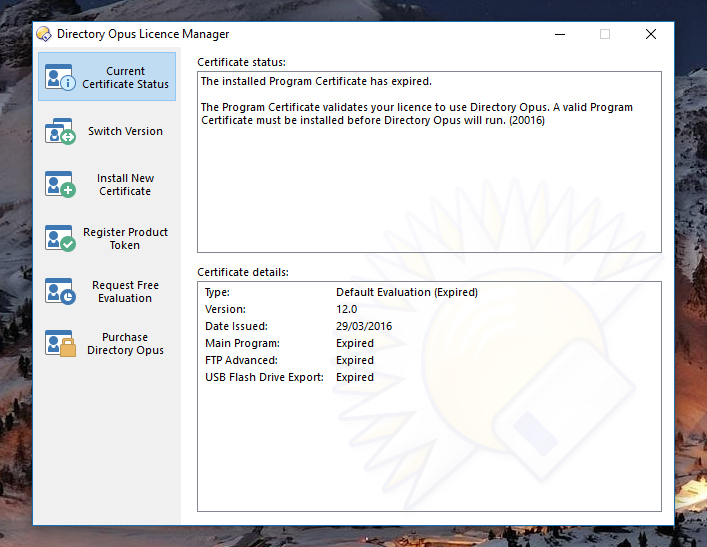Viewport: 707px width, 547px height.
Task: Click the Directory Opus title bar icon
Action: [44, 34]
